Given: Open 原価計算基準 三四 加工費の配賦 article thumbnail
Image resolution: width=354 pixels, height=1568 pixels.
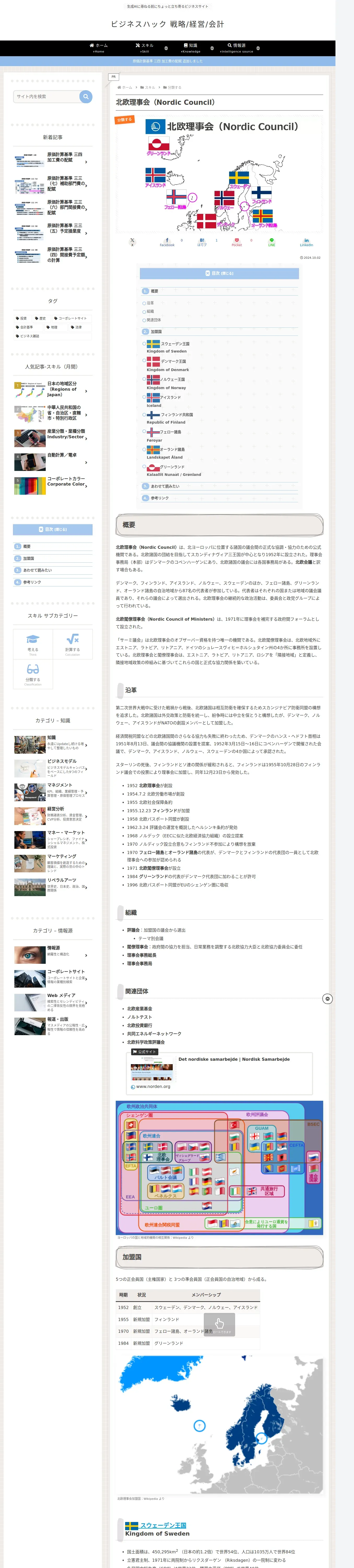Looking at the screenshot, I should click(29, 161).
